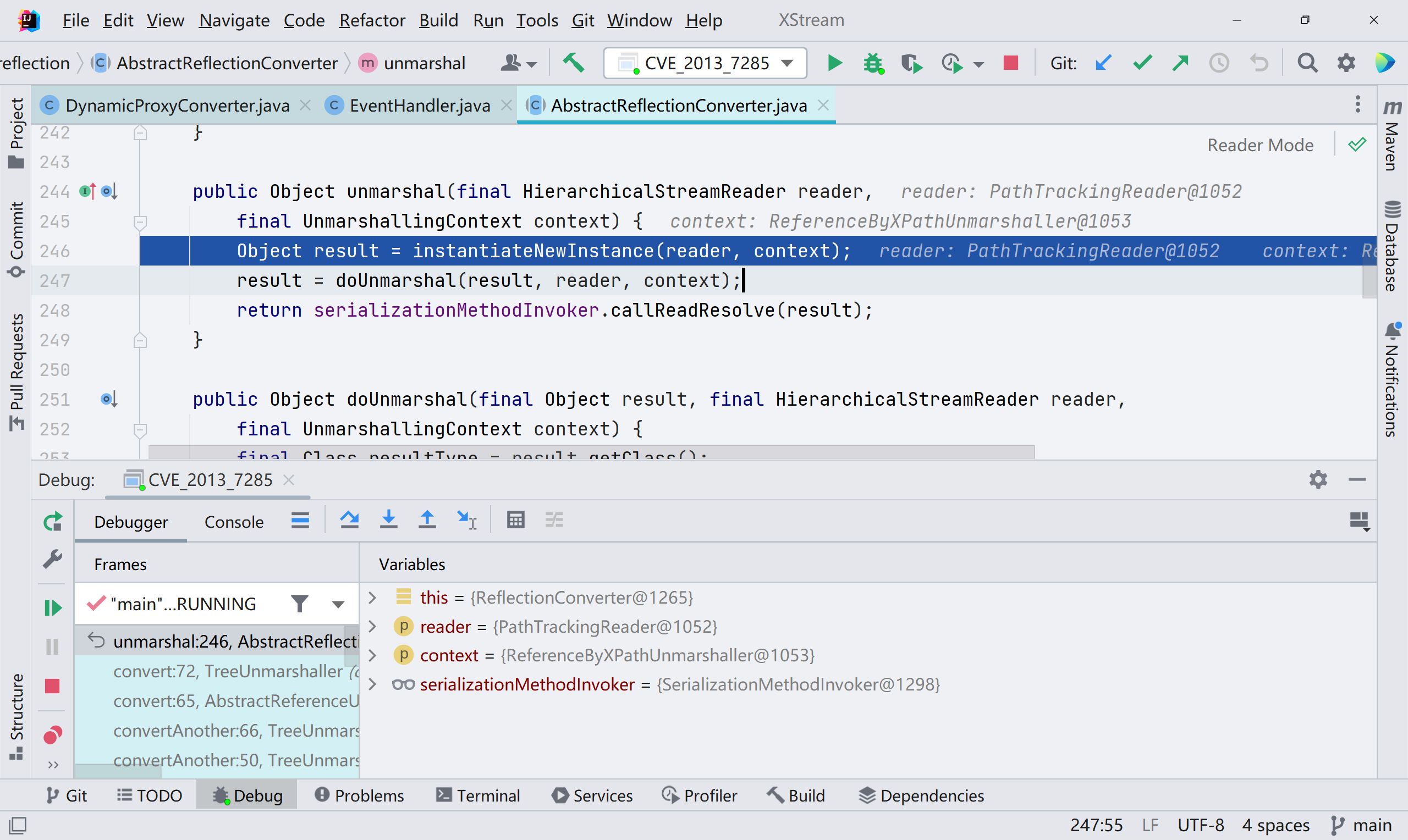This screenshot has height=840, width=1408.
Task: Click the Rerun debug session icon
Action: [53, 521]
